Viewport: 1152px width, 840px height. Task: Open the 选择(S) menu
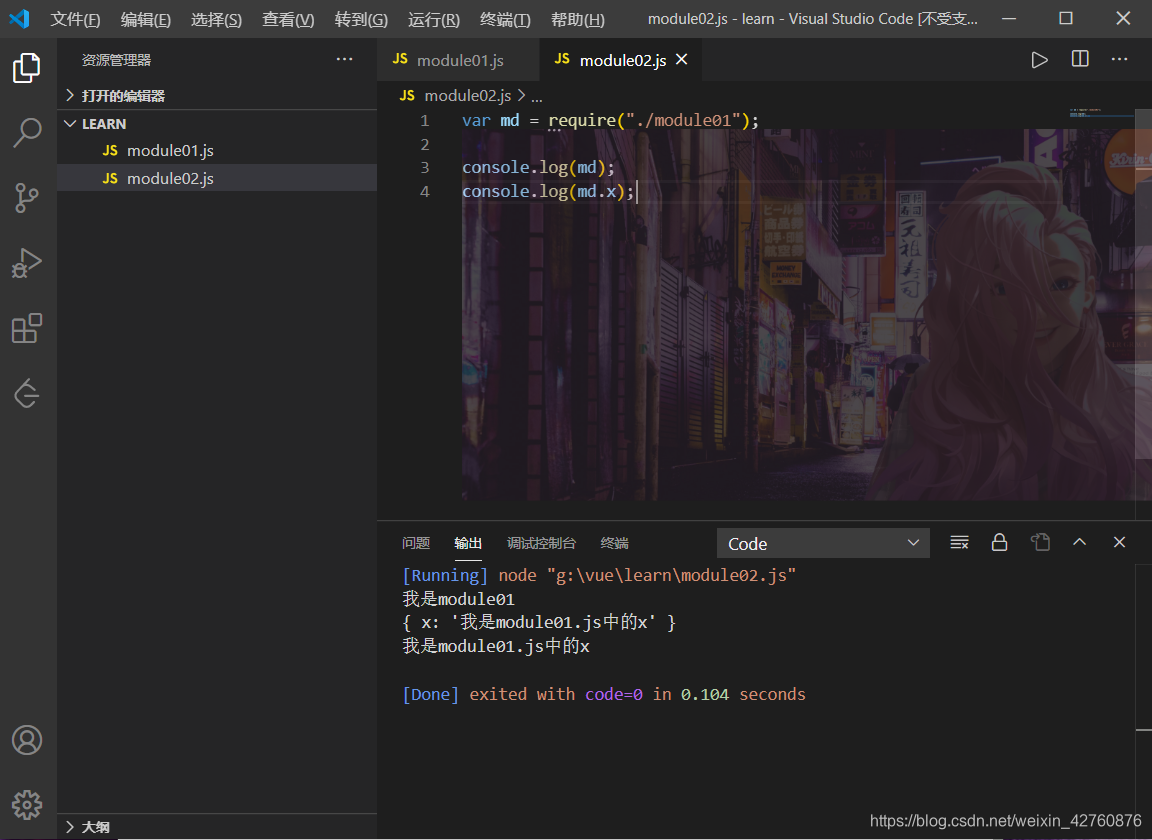[x=216, y=19]
